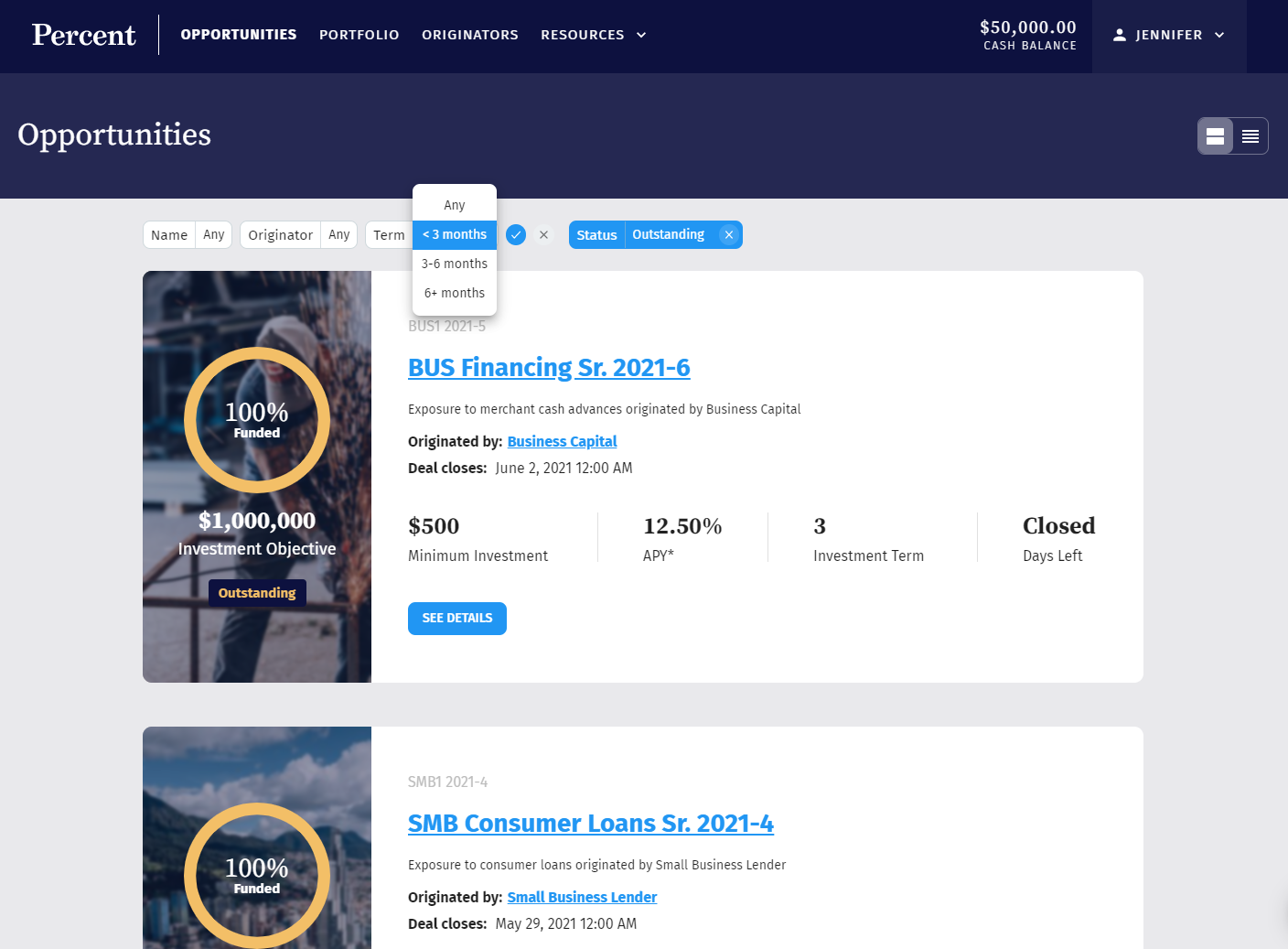Click the 12.50% APY value

(682, 526)
